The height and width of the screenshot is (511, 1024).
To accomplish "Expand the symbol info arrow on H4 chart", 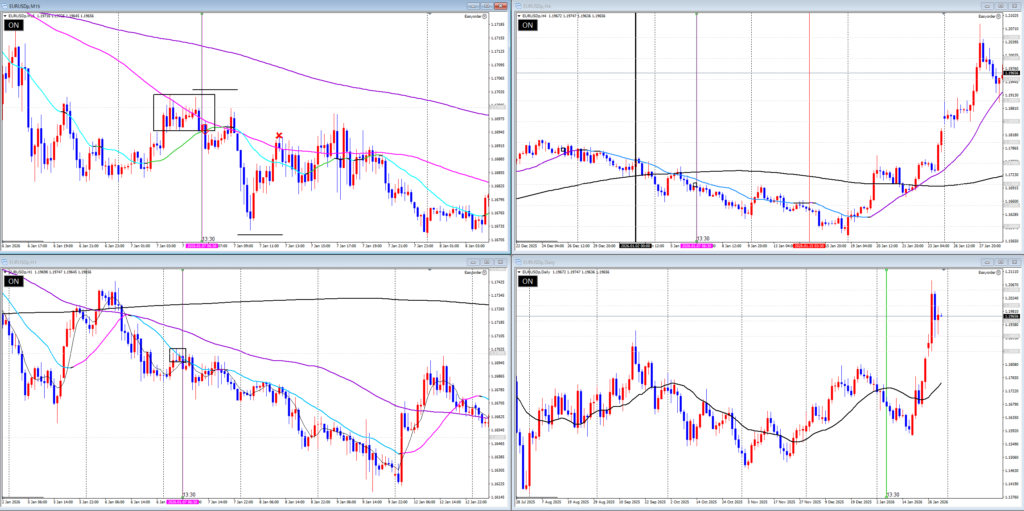I will pyautogui.click(x=517, y=17).
